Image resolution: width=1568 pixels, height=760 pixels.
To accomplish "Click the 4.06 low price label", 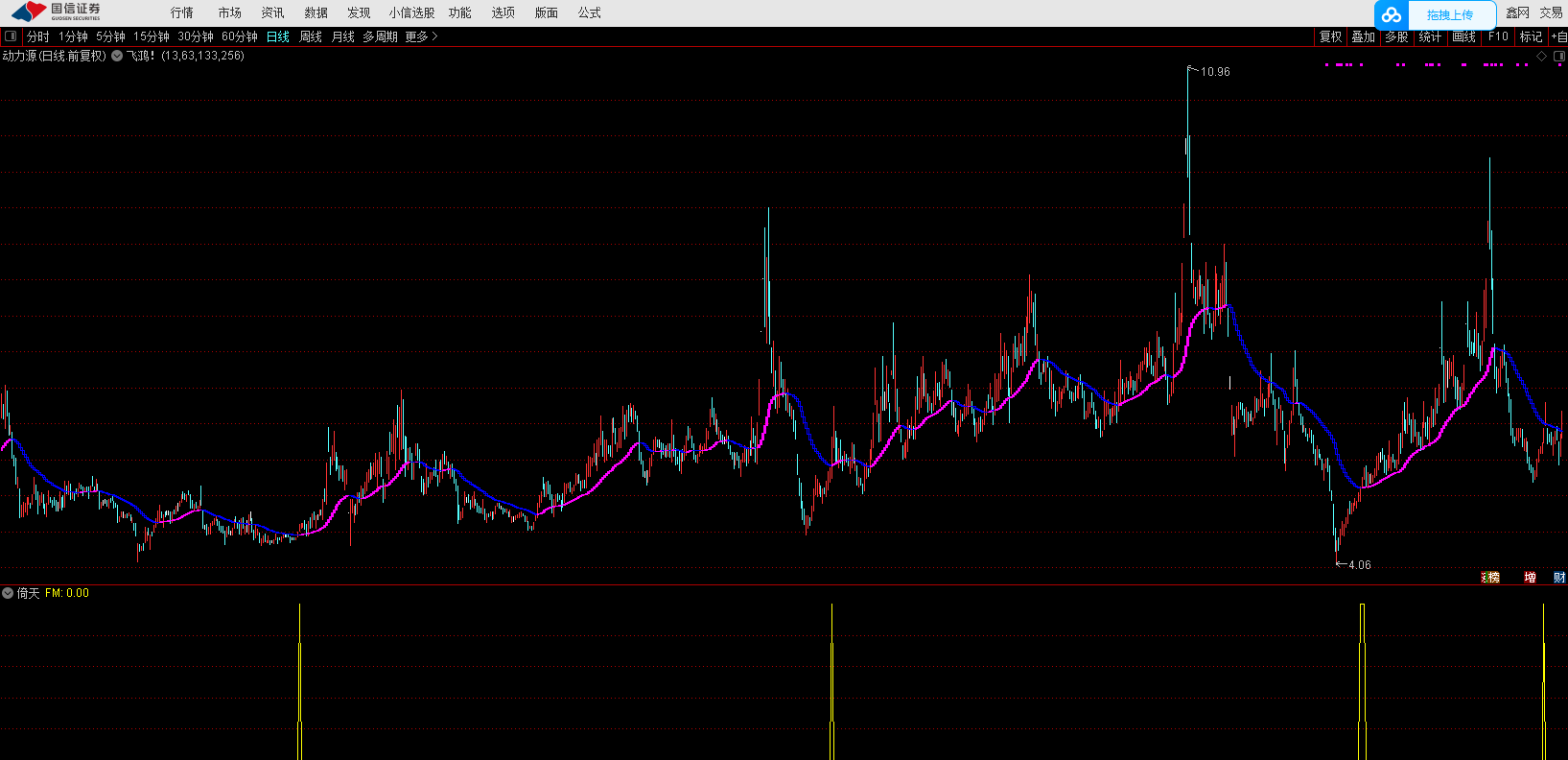I will 1360,565.
